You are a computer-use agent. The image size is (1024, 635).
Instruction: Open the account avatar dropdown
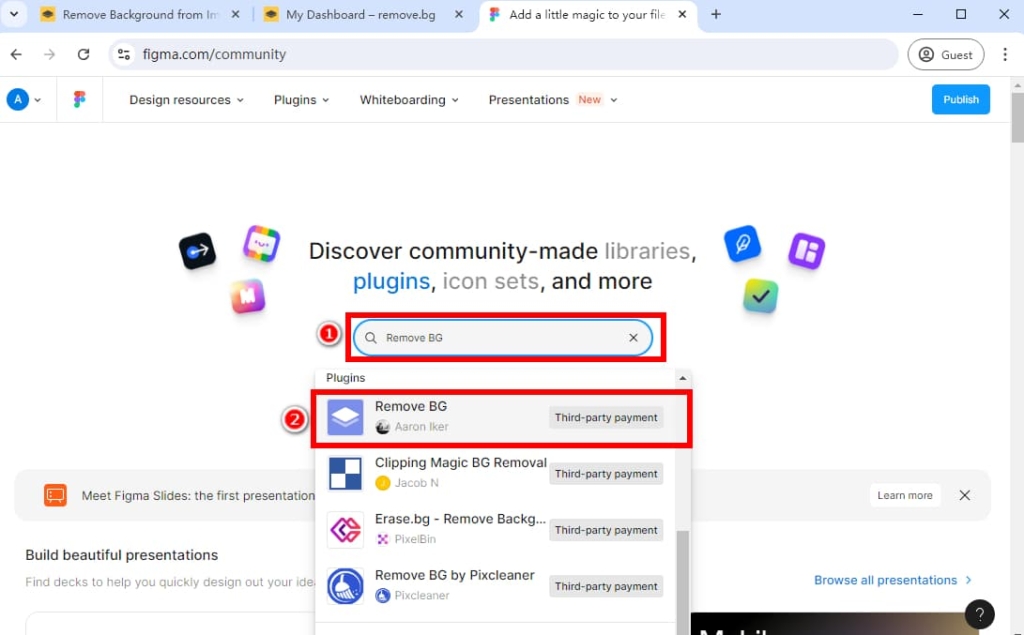pos(24,100)
